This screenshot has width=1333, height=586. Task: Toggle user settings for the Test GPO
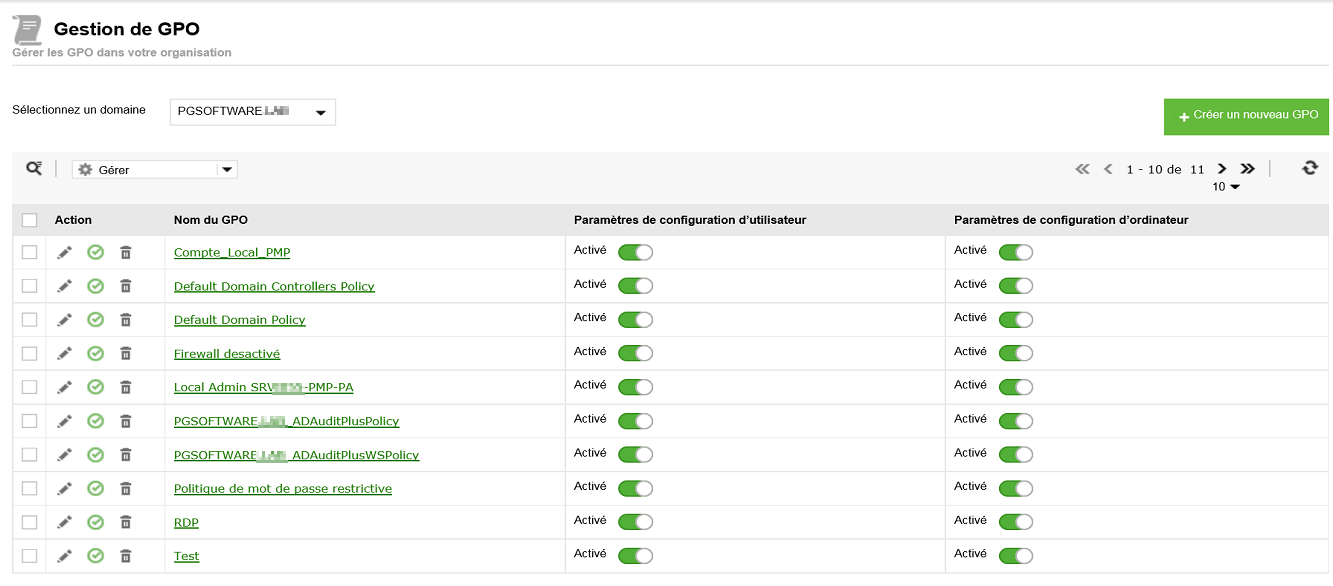click(635, 556)
